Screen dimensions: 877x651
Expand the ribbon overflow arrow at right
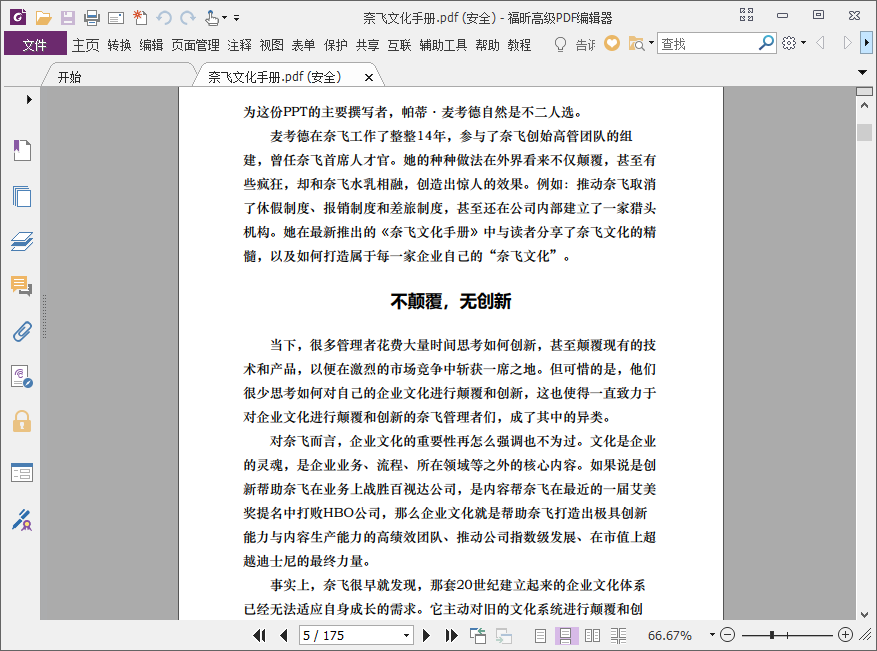(x=866, y=43)
